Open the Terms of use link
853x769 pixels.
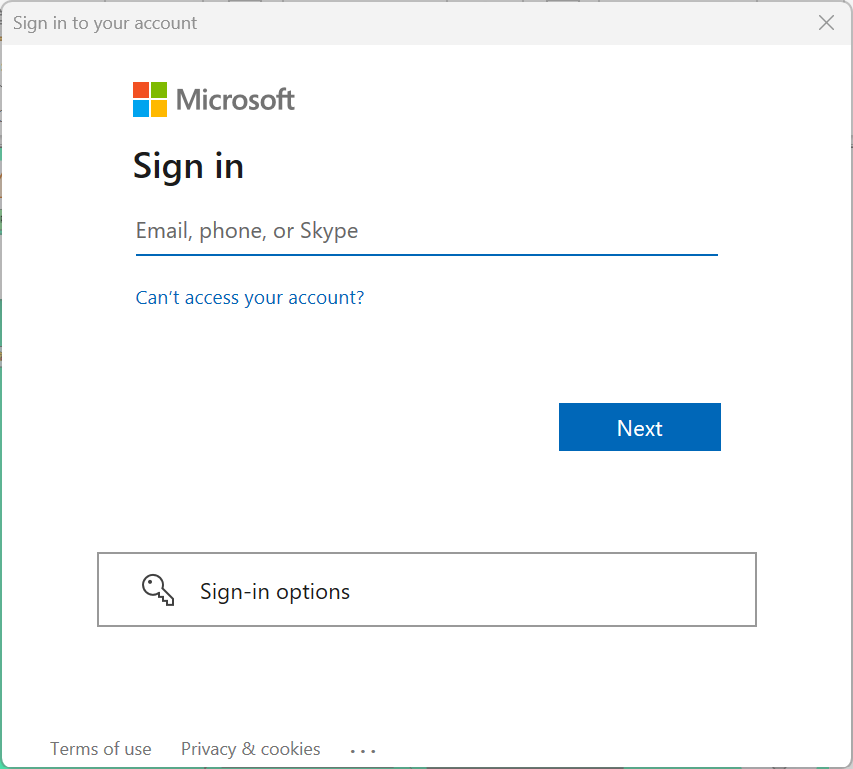pyautogui.click(x=101, y=749)
